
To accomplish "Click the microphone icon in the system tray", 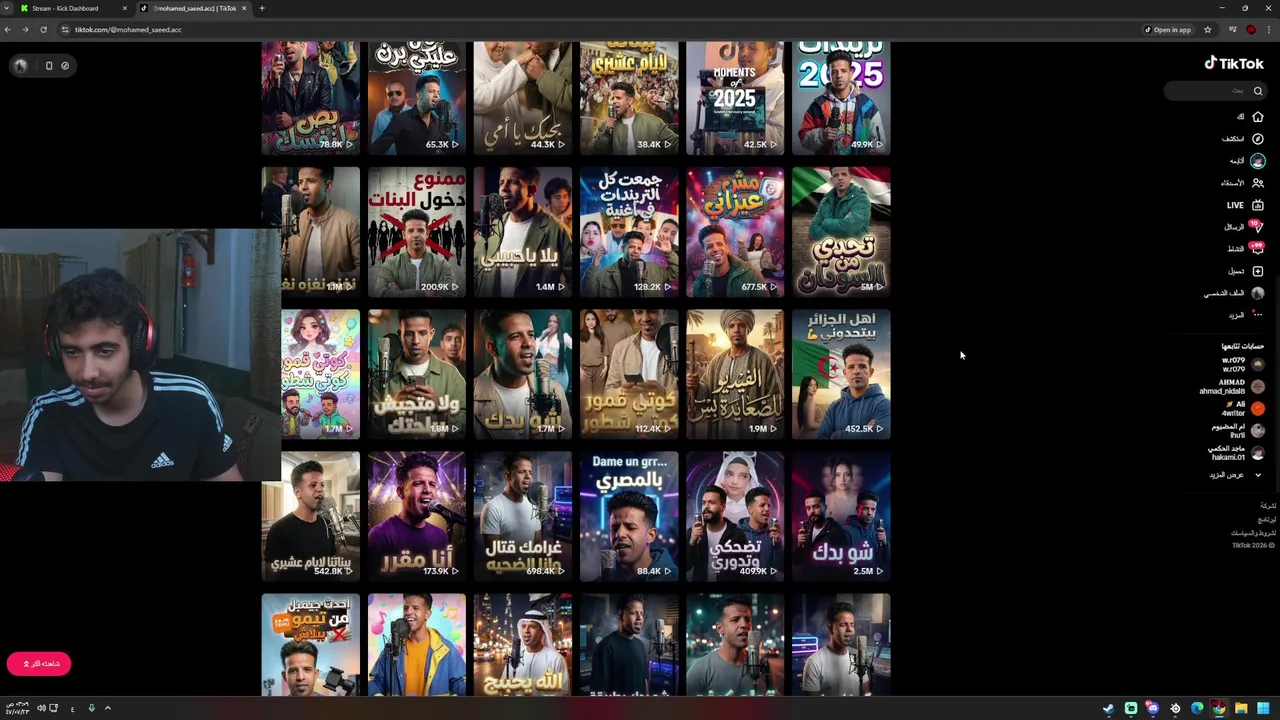I will 91,708.
